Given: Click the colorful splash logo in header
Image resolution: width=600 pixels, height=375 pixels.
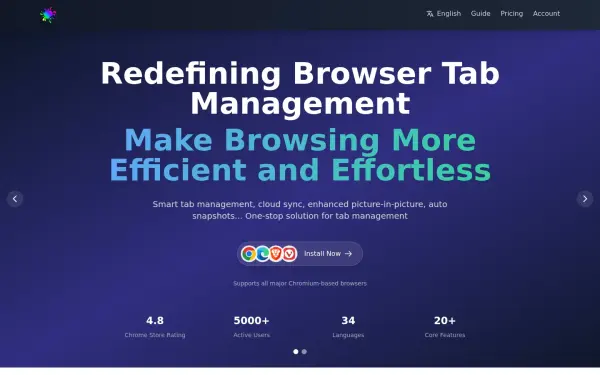Looking at the screenshot, I should (x=48, y=15).
